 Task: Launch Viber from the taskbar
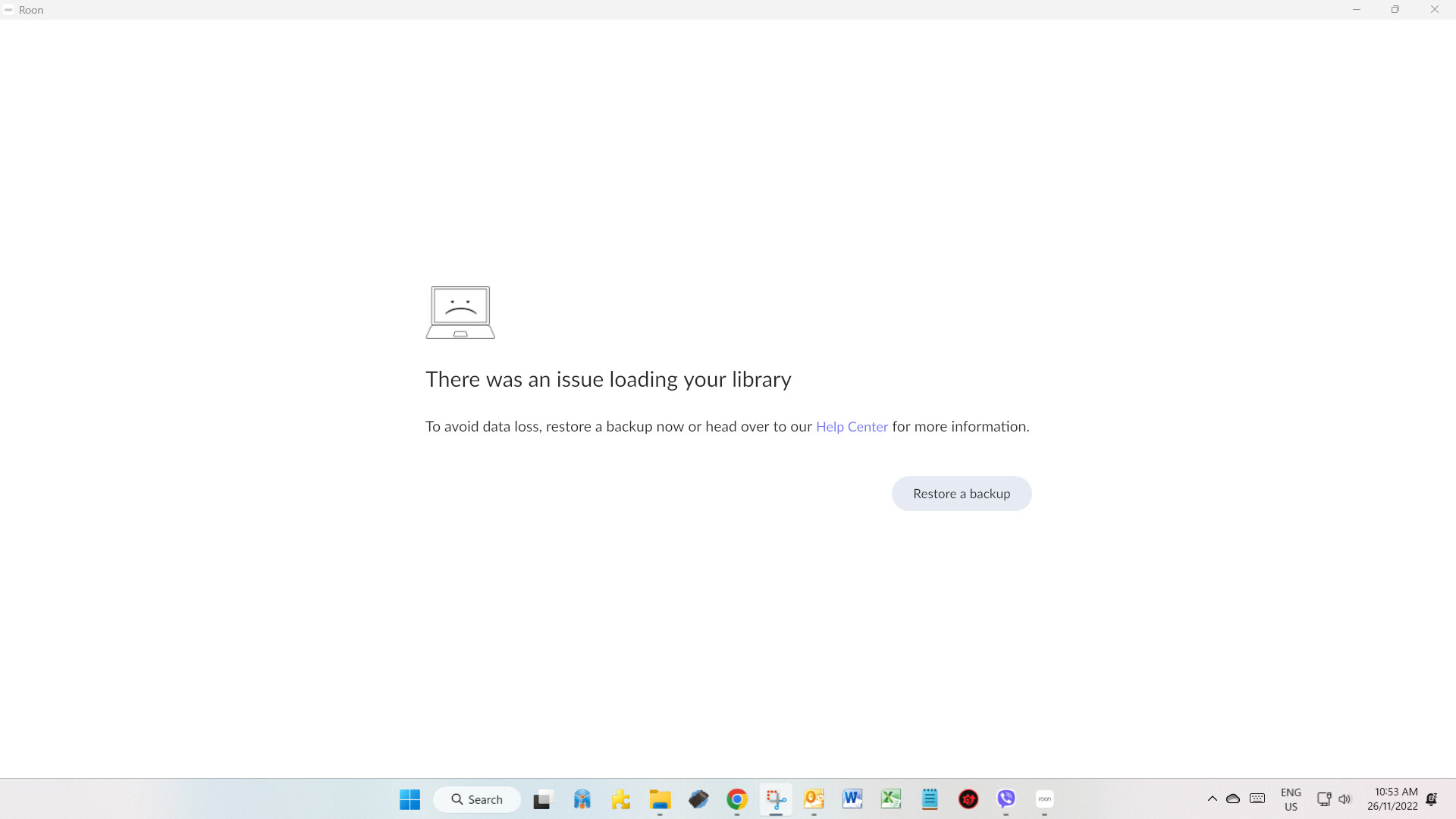tap(1006, 799)
